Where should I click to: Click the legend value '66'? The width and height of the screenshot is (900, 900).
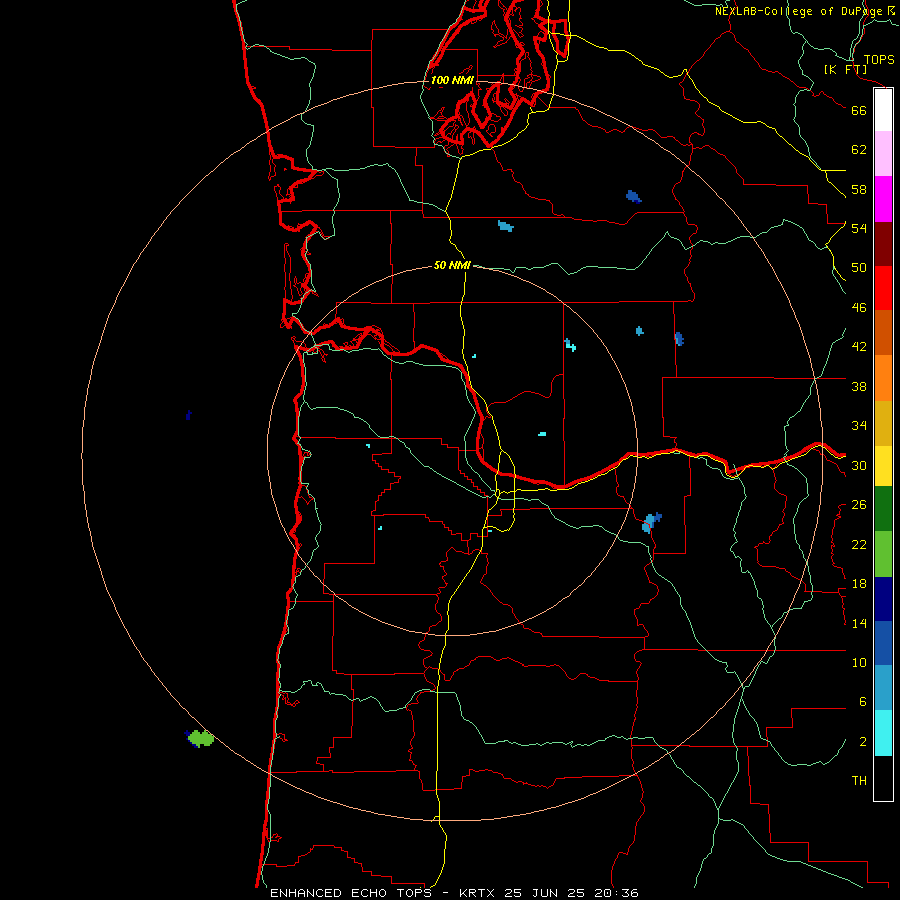(859, 111)
